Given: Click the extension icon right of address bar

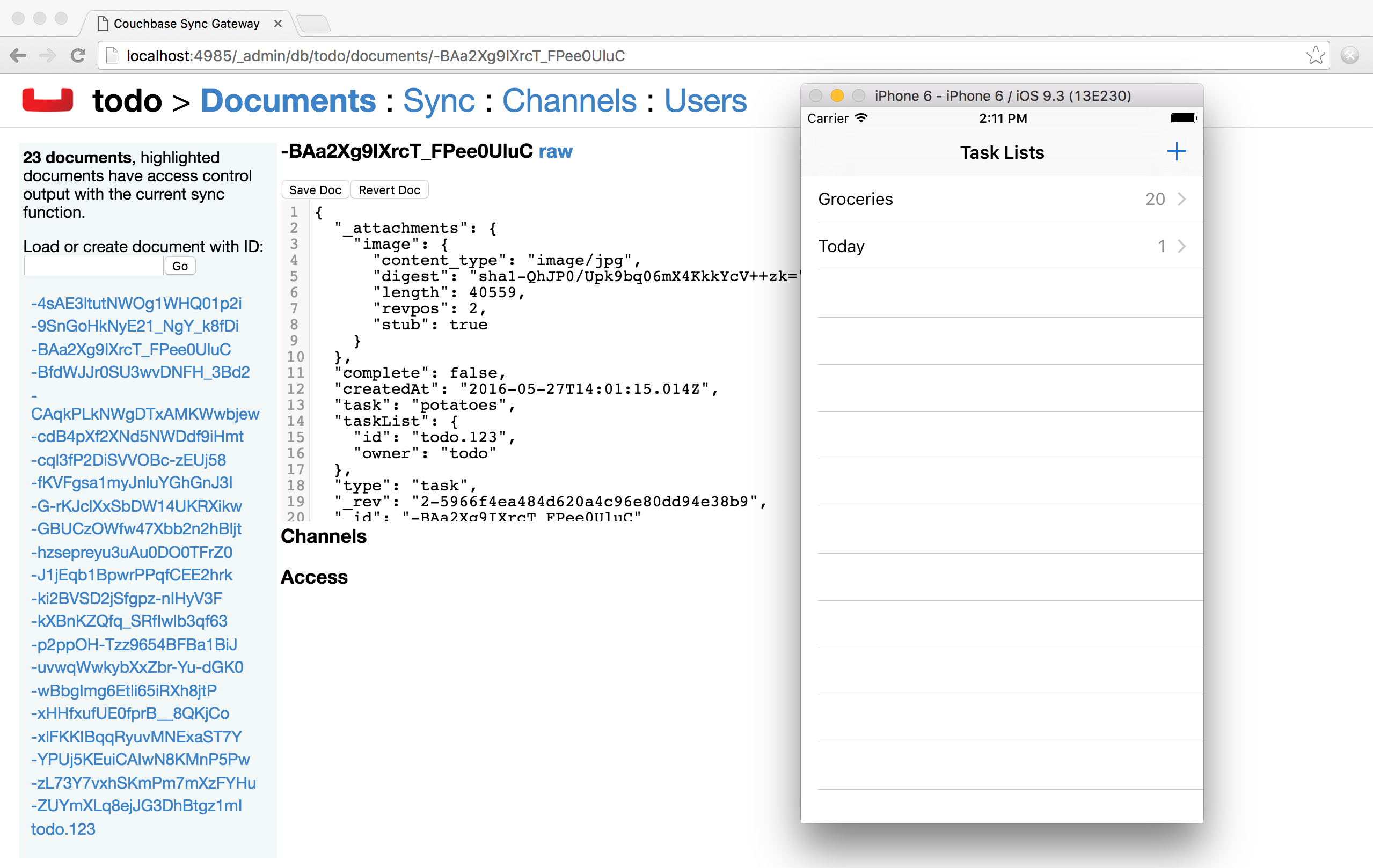Looking at the screenshot, I should [x=1349, y=55].
